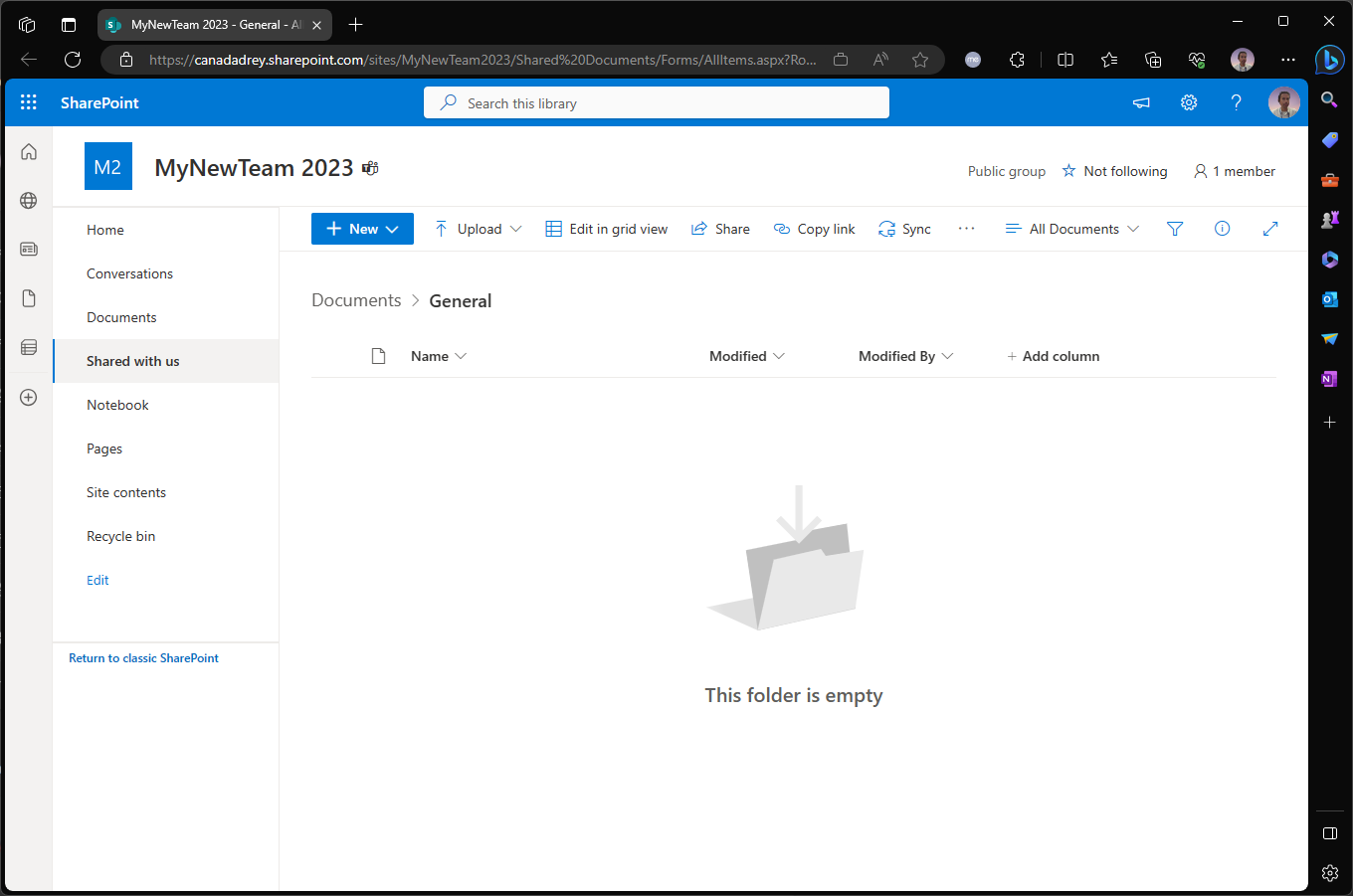Click the Edit navigation link

click(x=97, y=580)
